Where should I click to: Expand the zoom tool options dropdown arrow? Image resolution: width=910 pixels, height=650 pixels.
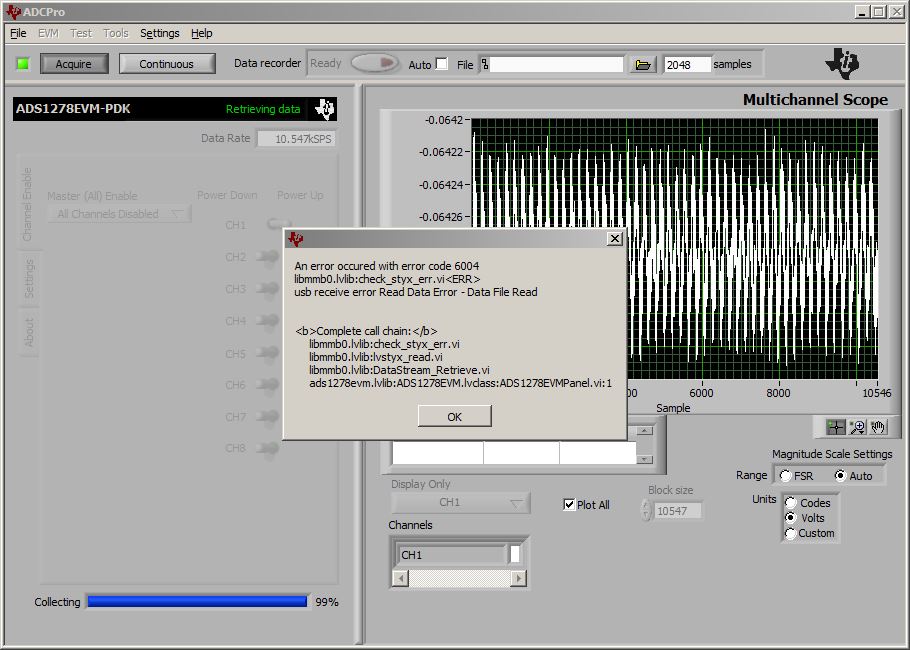(862, 432)
